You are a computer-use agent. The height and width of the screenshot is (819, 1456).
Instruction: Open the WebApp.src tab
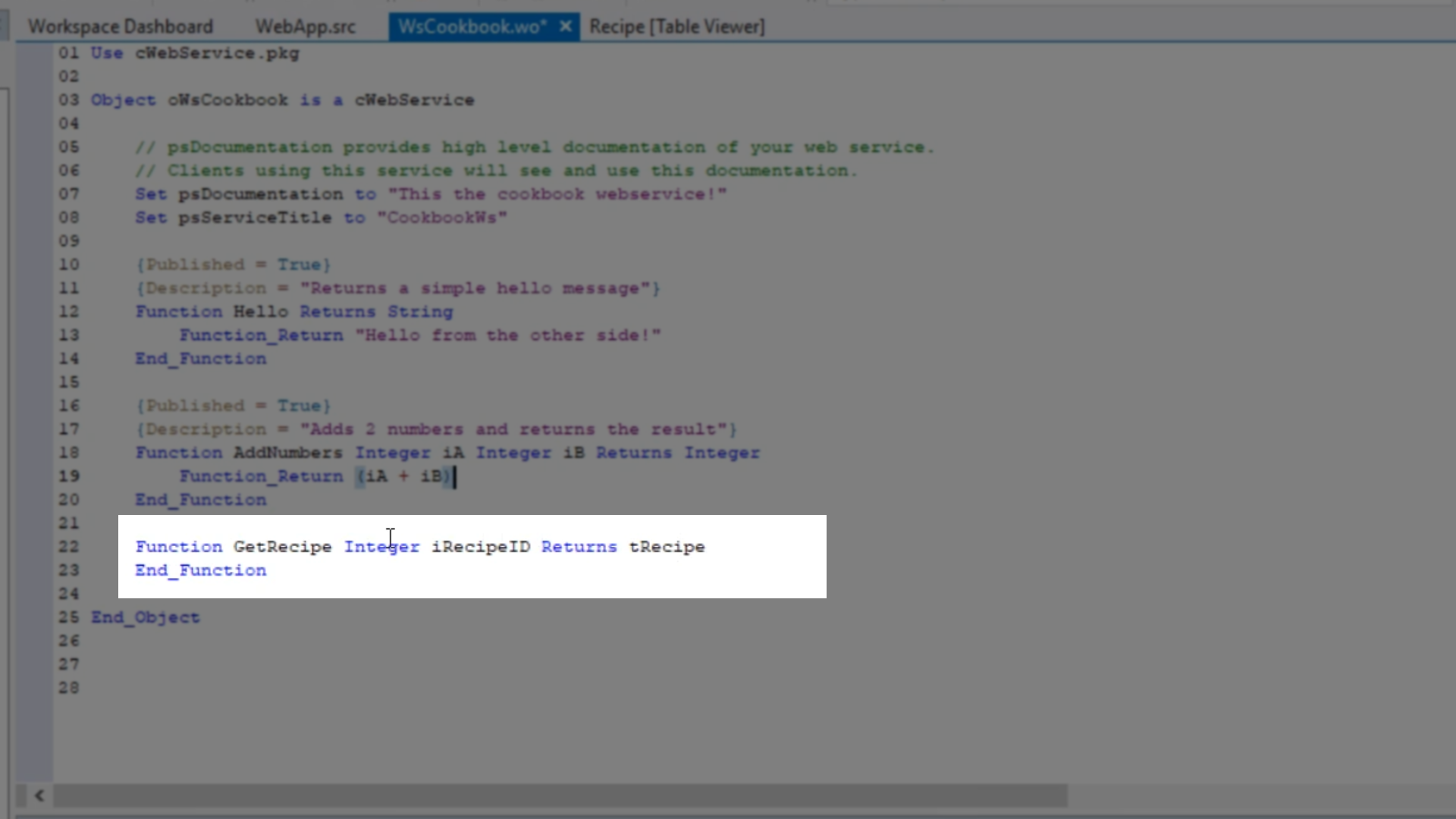pyautogui.click(x=305, y=27)
